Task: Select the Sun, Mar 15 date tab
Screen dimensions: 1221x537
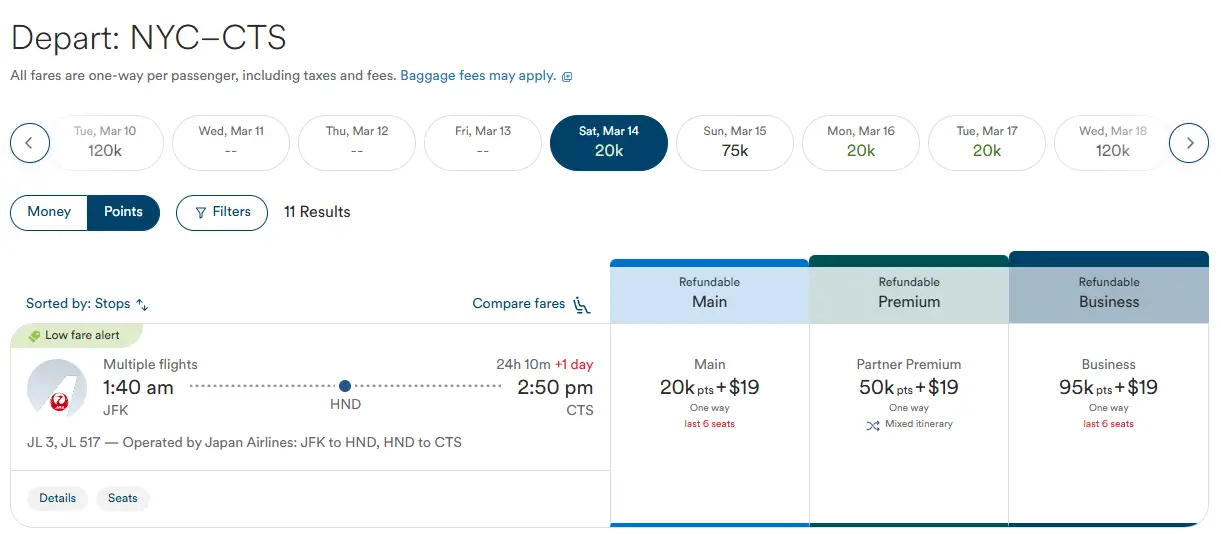Action: tap(735, 142)
